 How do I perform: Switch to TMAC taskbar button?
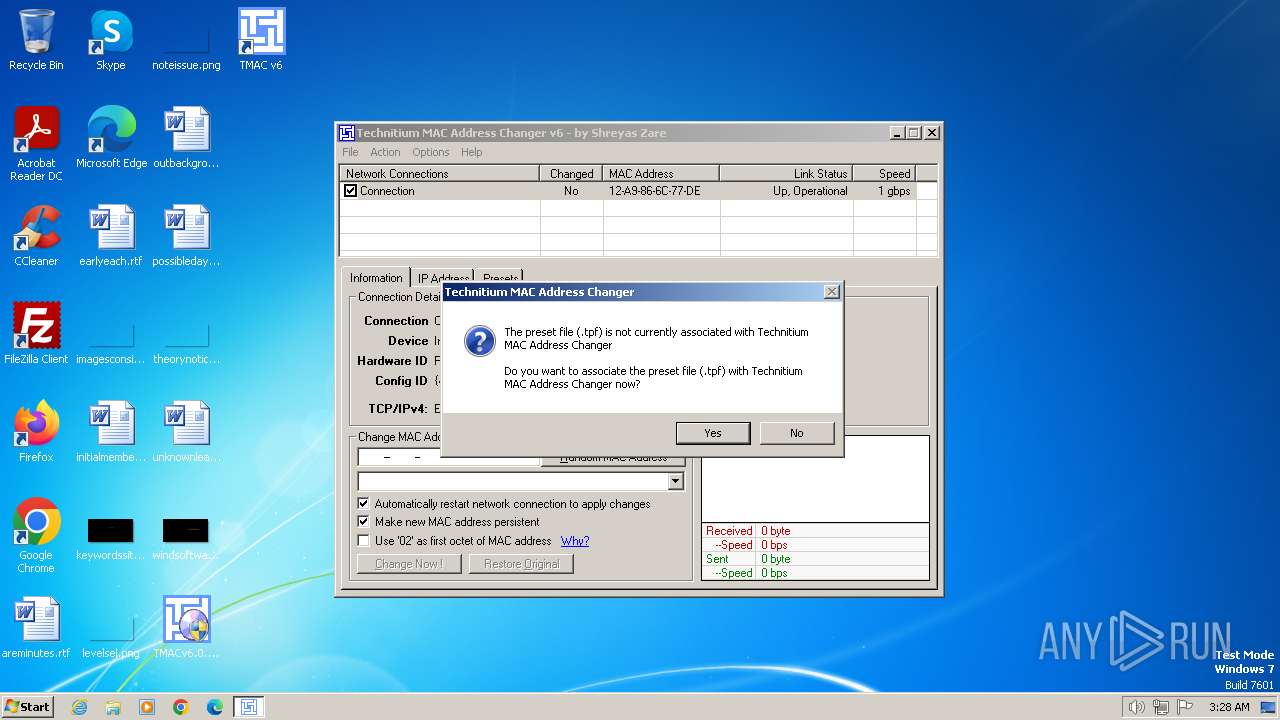(x=249, y=707)
